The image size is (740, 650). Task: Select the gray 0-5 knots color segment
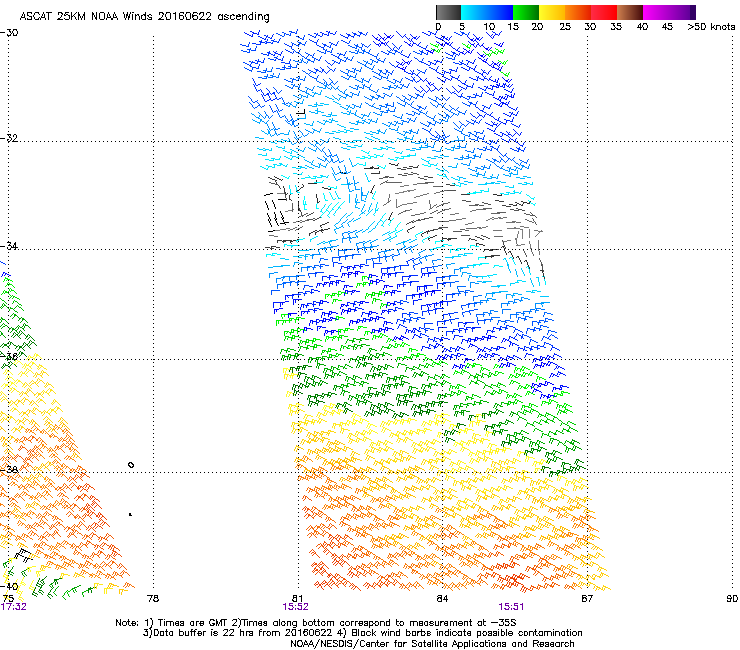pyautogui.click(x=448, y=12)
